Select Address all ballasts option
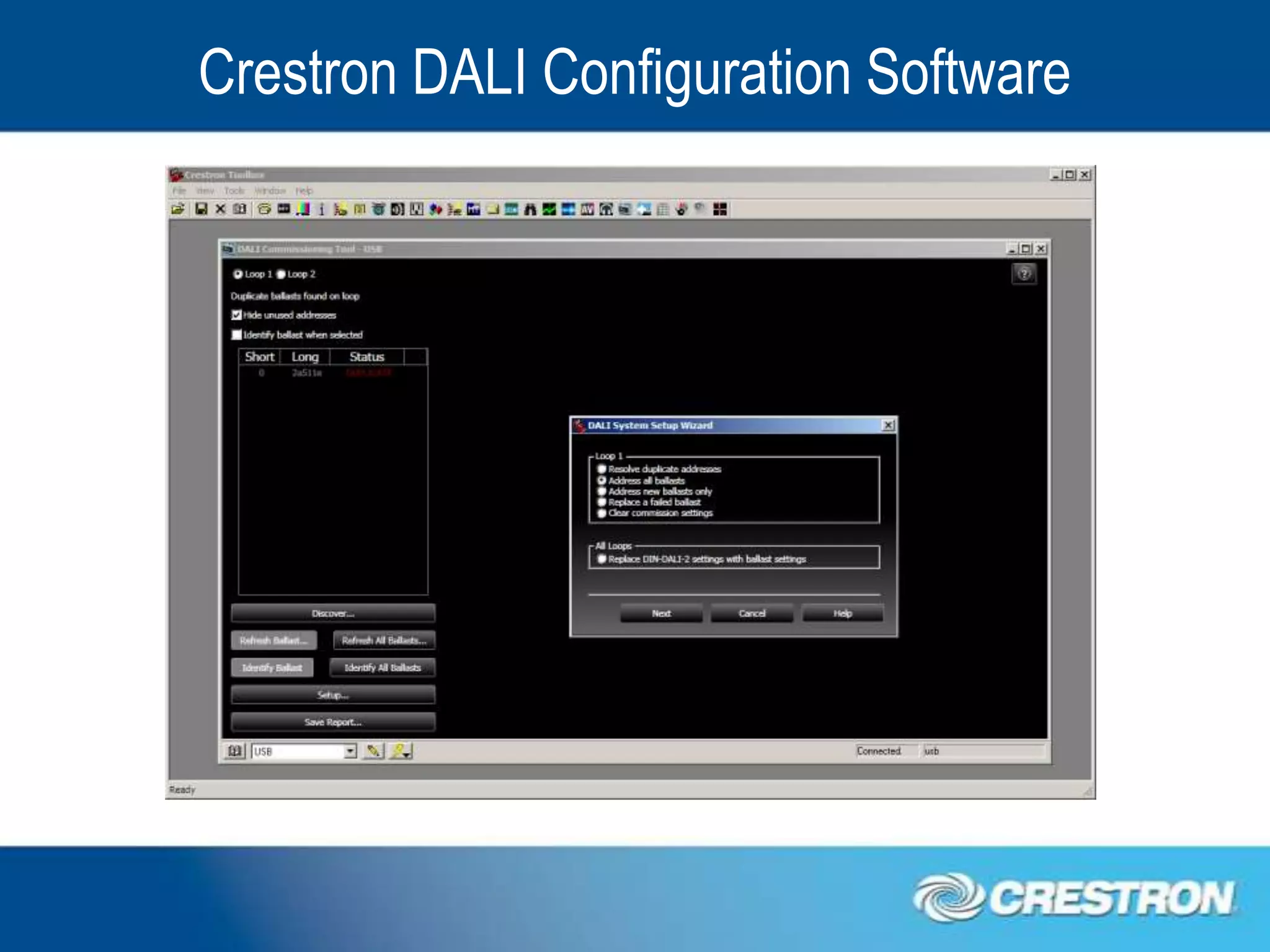Viewport: 1270px width, 952px height. tap(602, 480)
